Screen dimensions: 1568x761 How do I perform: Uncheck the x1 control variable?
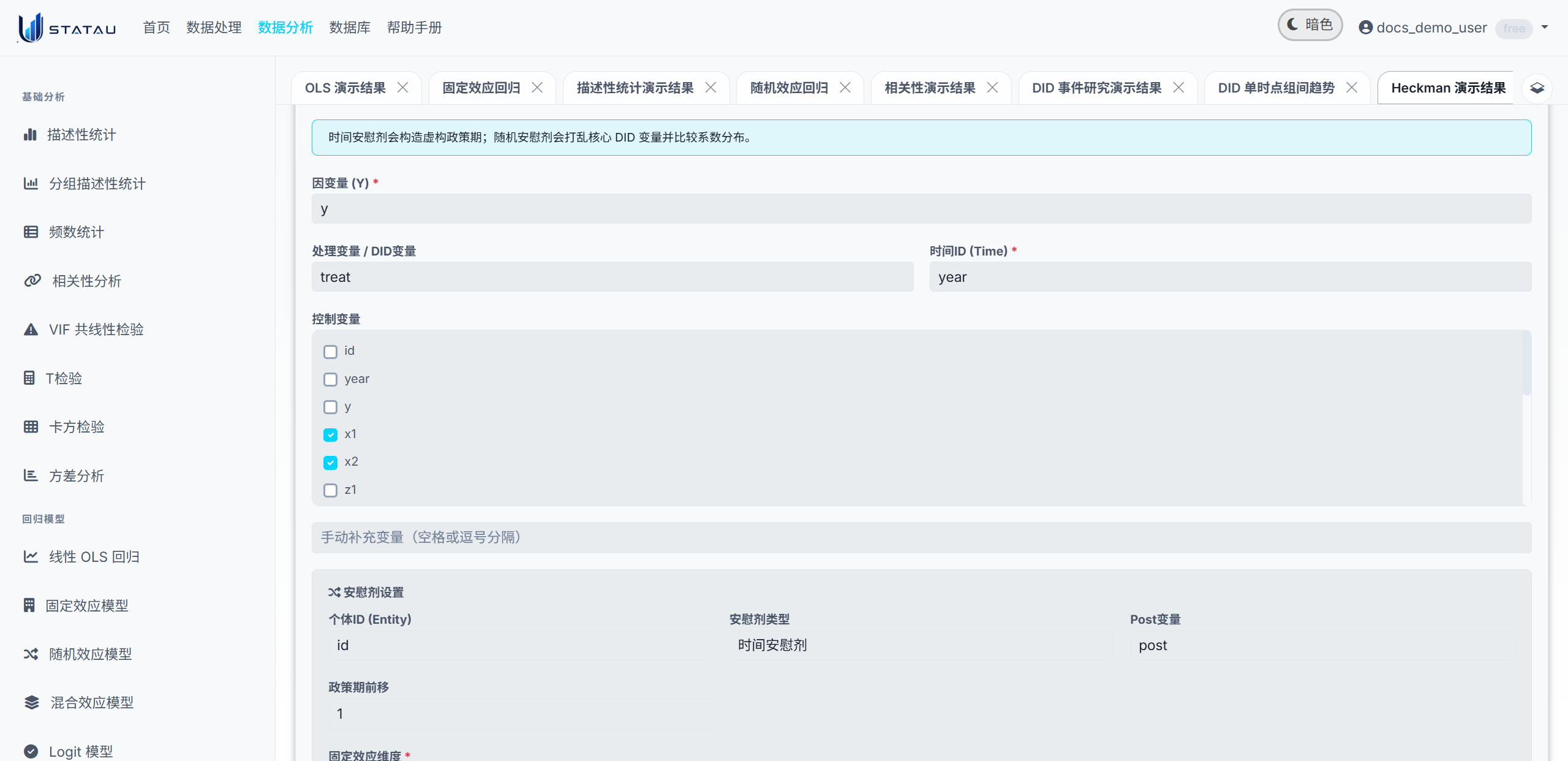click(x=330, y=434)
